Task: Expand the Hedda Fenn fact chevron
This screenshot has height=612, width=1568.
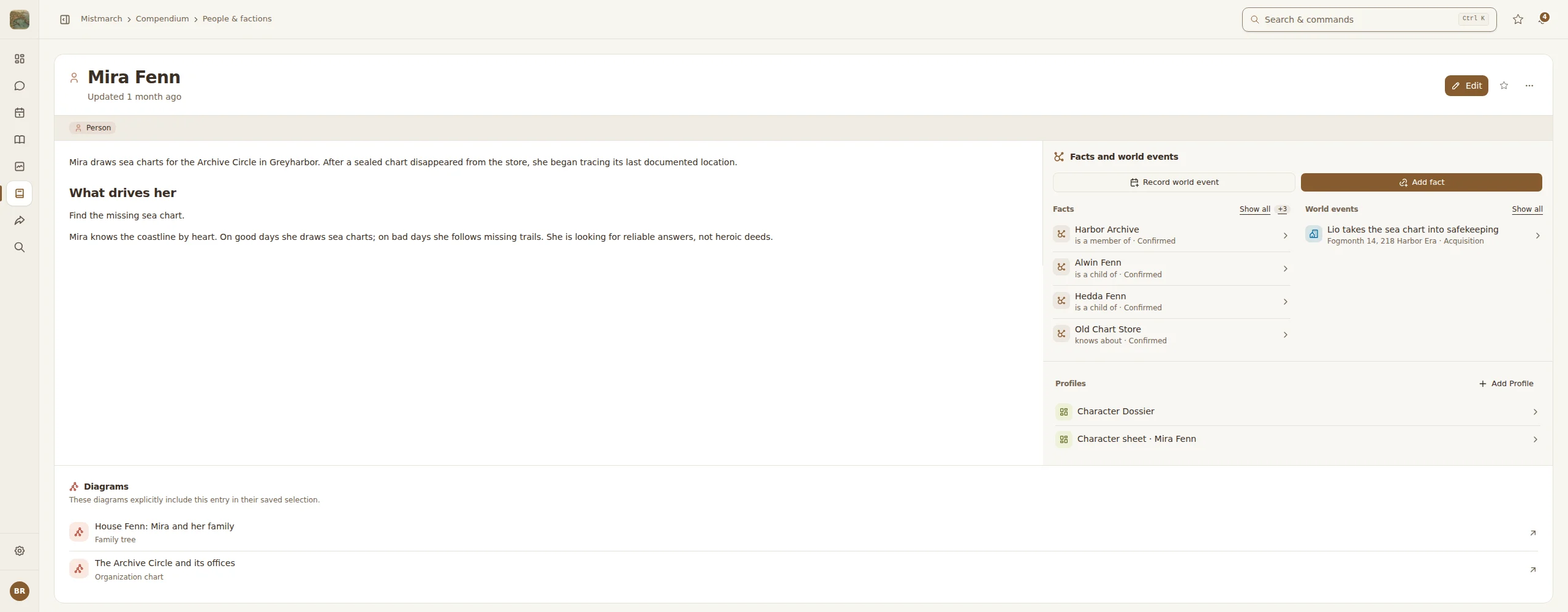Action: point(1285,302)
